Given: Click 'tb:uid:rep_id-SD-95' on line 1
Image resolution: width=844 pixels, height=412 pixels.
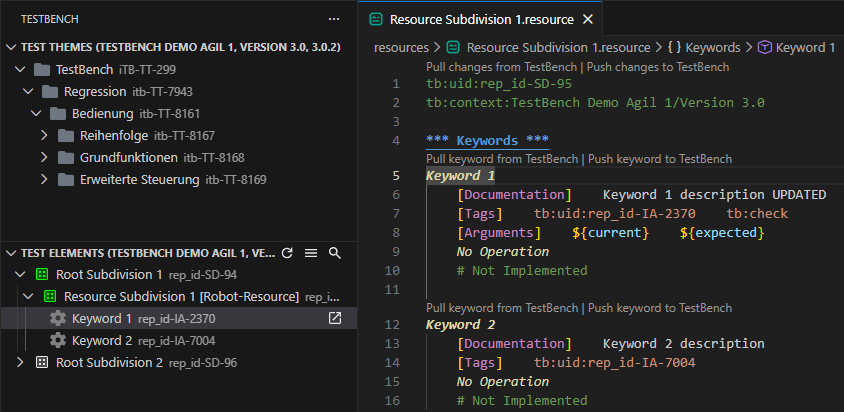Looking at the screenshot, I should [x=499, y=84].
